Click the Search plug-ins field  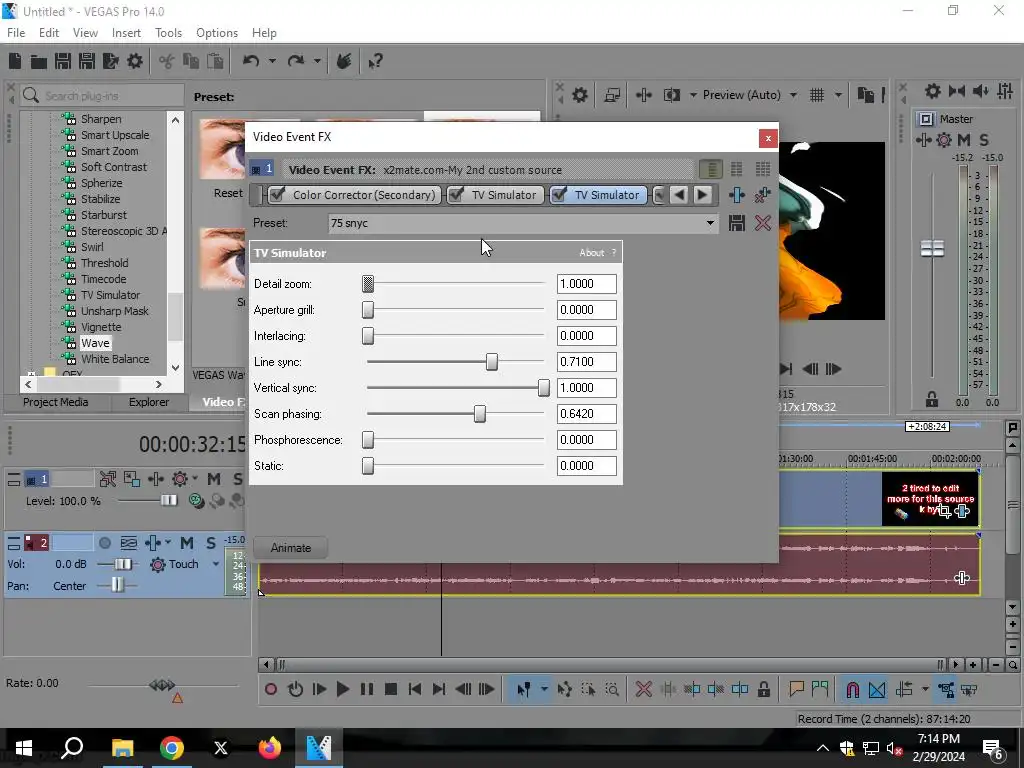102,96
